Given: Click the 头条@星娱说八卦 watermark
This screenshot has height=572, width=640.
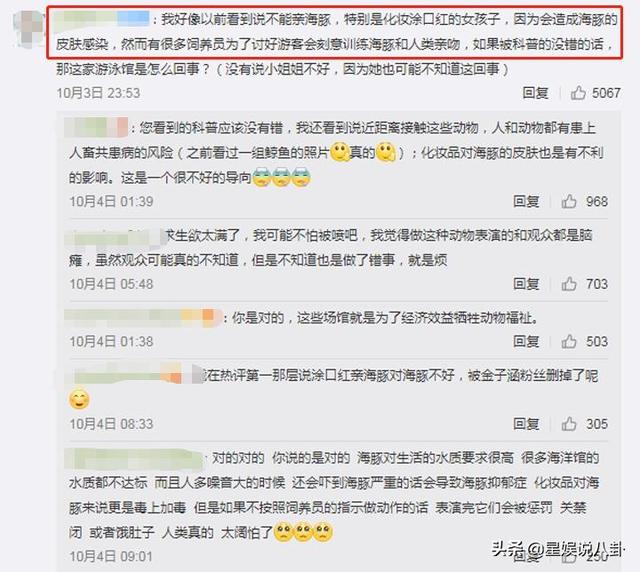Looking at the screenshot, I should [x=557, y=549].
